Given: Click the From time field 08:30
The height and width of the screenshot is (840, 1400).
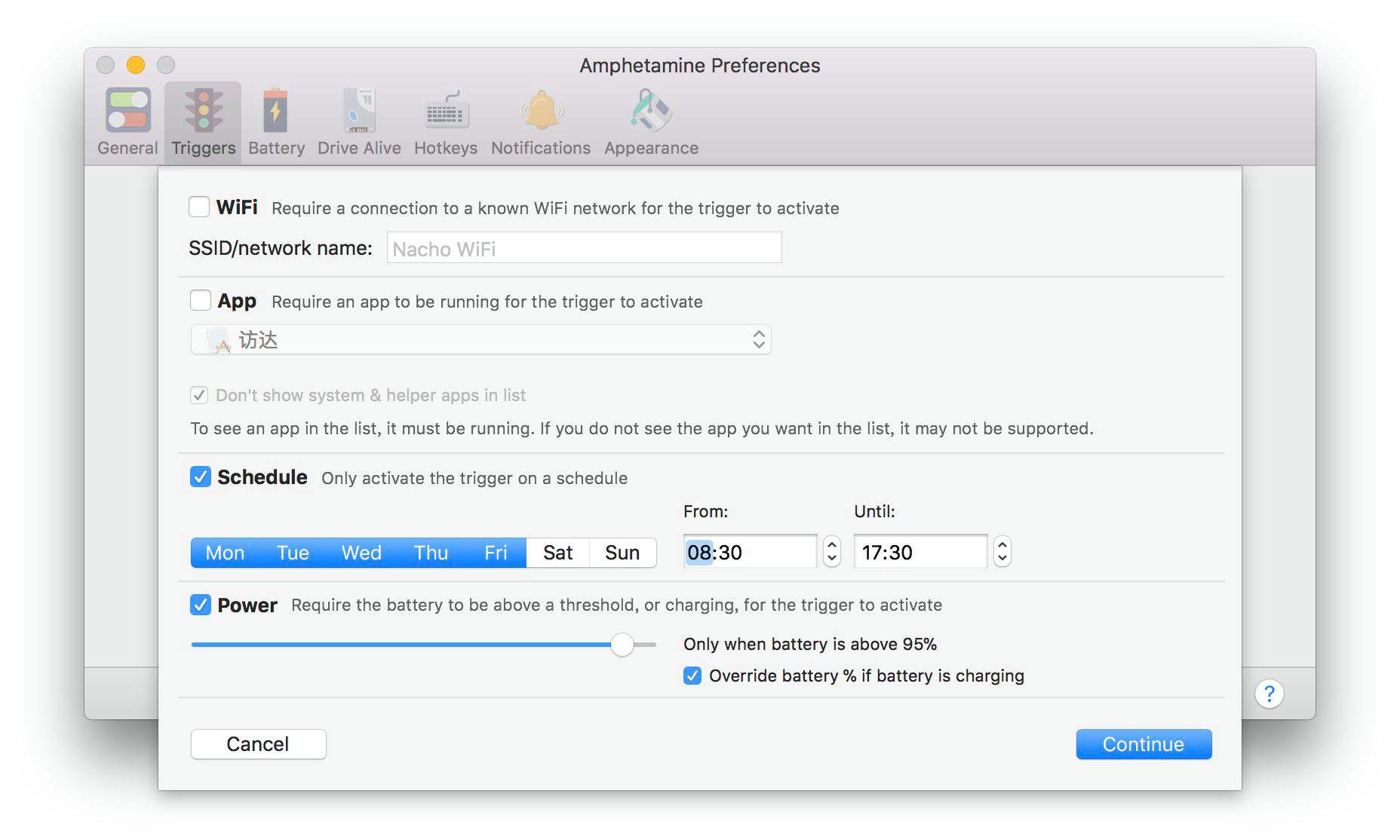Looking at the screenshot, I should click(x=750, y=552).
